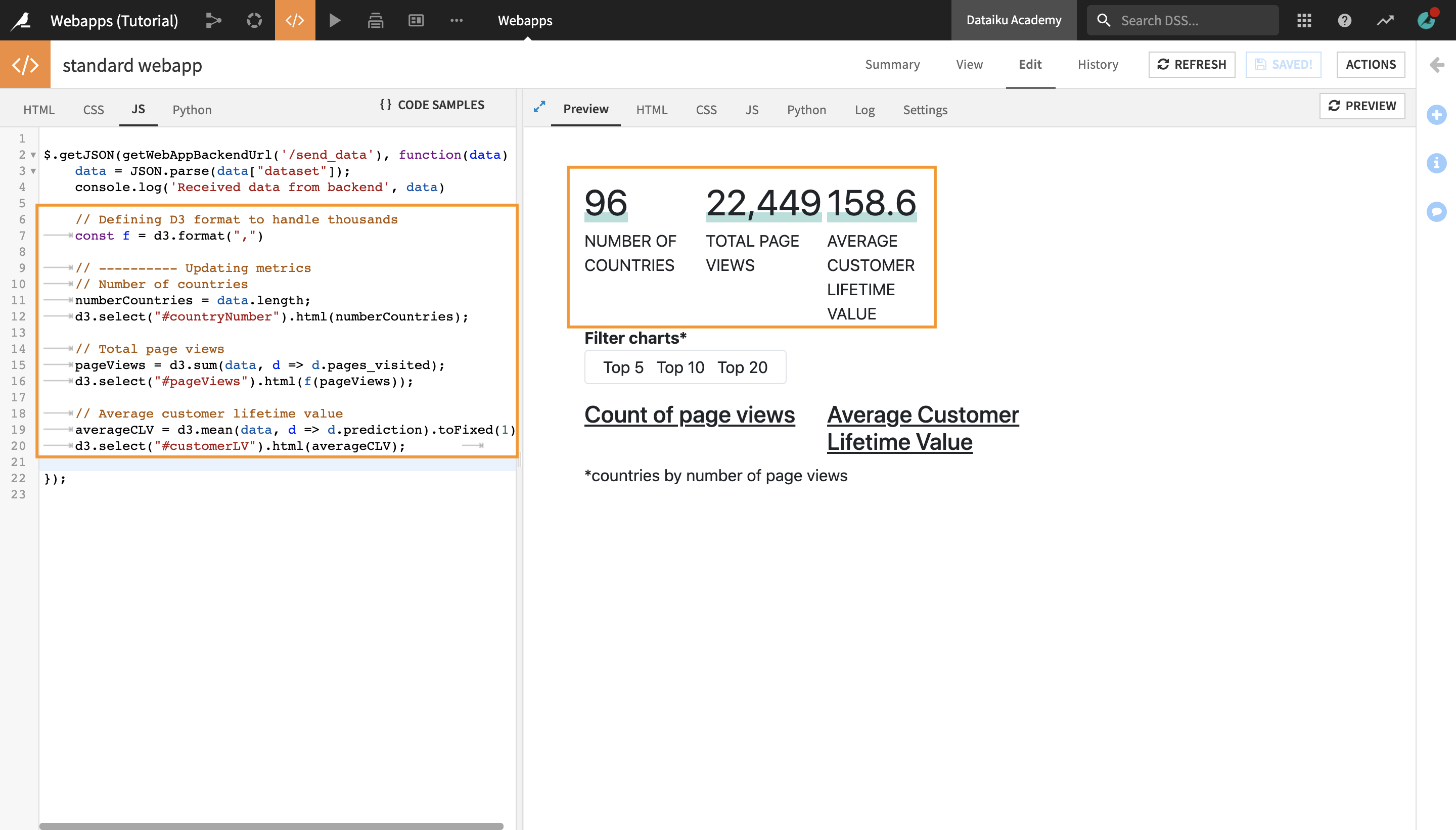Click the Webapps (Tutorial) project name

click(114, 21)
